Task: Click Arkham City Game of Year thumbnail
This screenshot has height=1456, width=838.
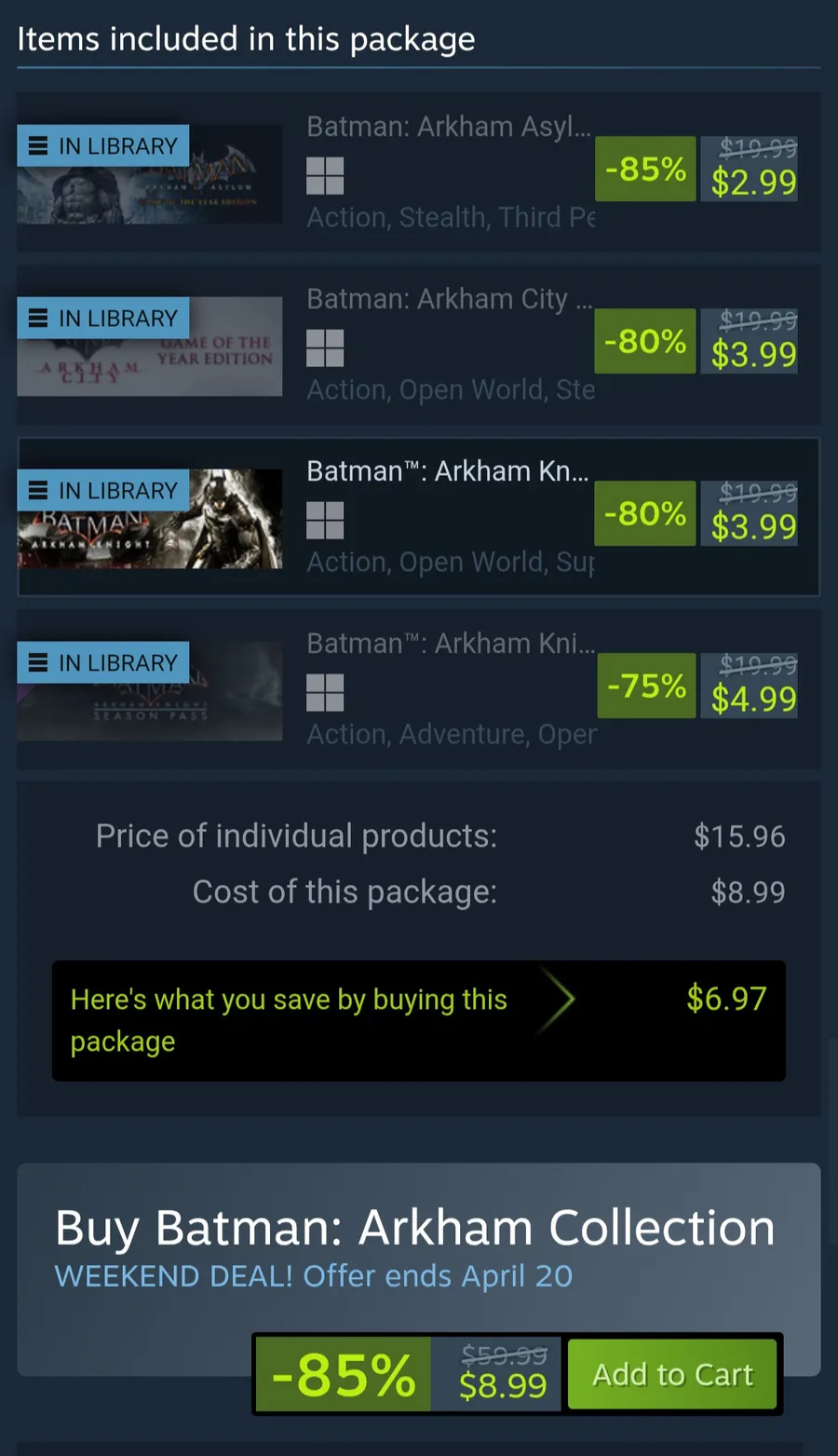Action: [150, 347]
